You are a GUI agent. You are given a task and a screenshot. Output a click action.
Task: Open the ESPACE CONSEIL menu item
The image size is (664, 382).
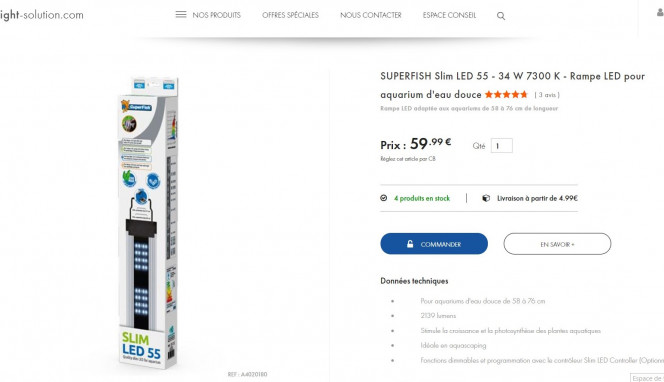pos(449,15)
